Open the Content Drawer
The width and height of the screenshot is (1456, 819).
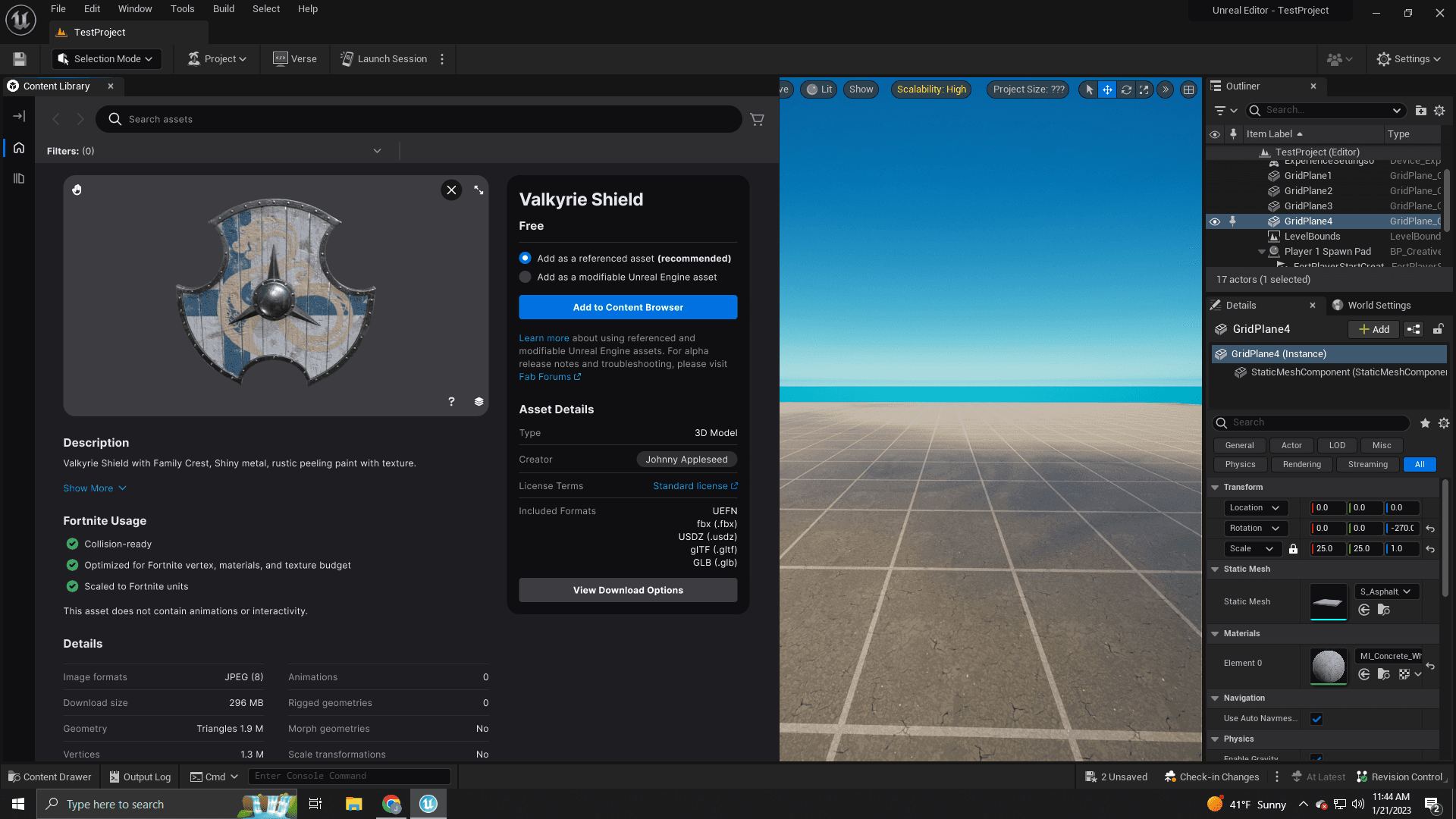[x=50, y=777]
